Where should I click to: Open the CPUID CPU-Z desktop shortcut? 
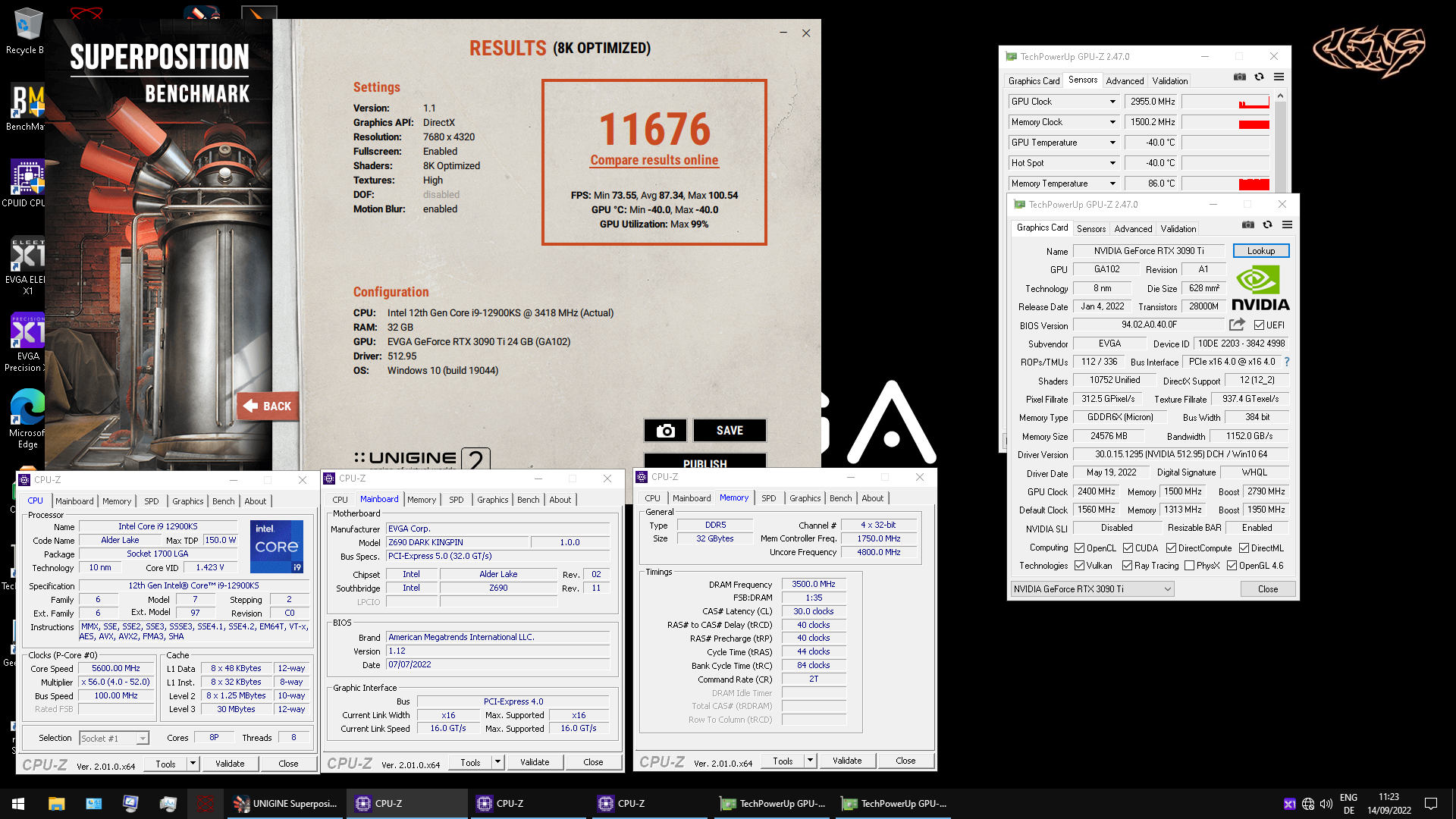pos(27,184)
